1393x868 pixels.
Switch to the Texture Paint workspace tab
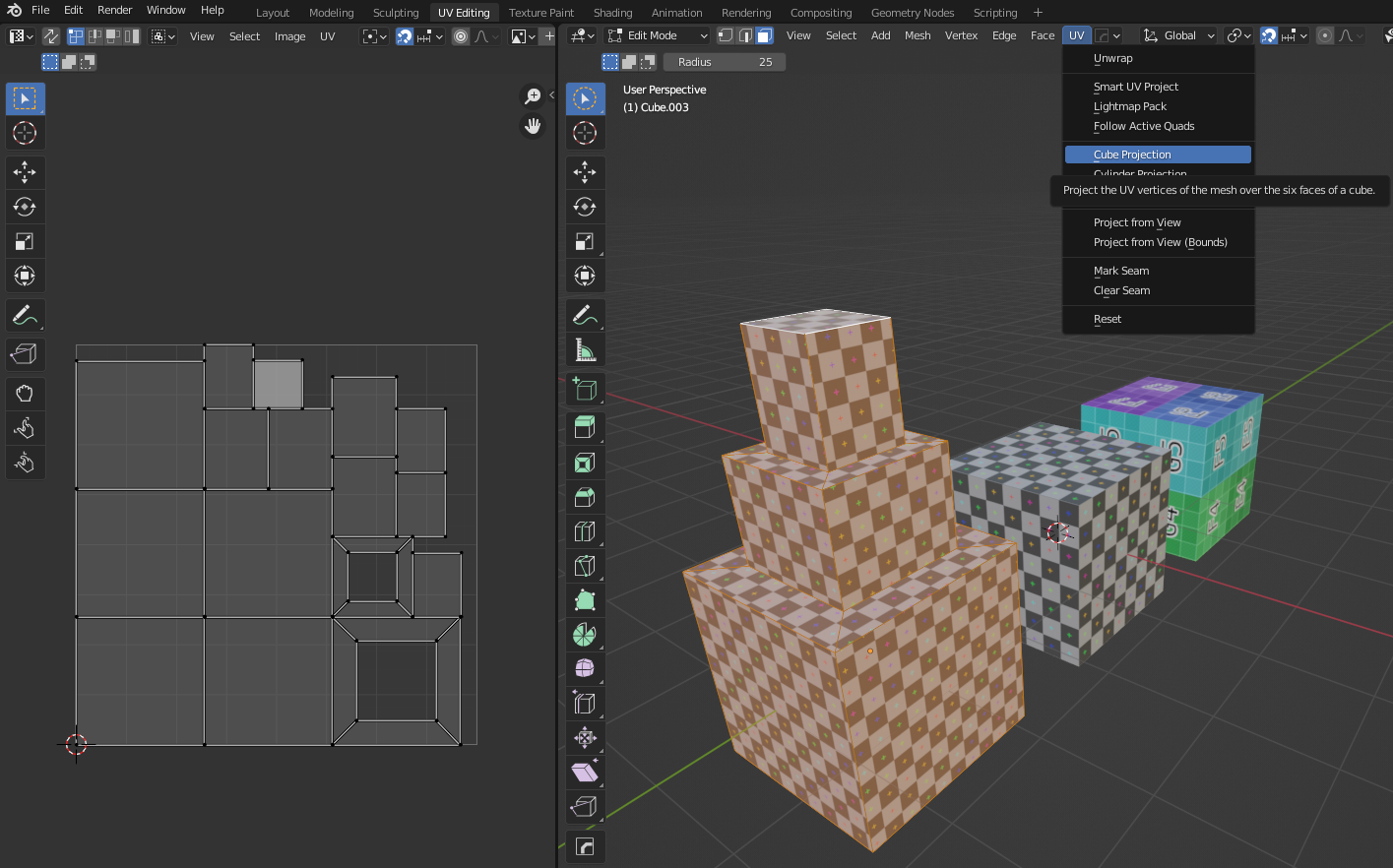tap(540, 13)
